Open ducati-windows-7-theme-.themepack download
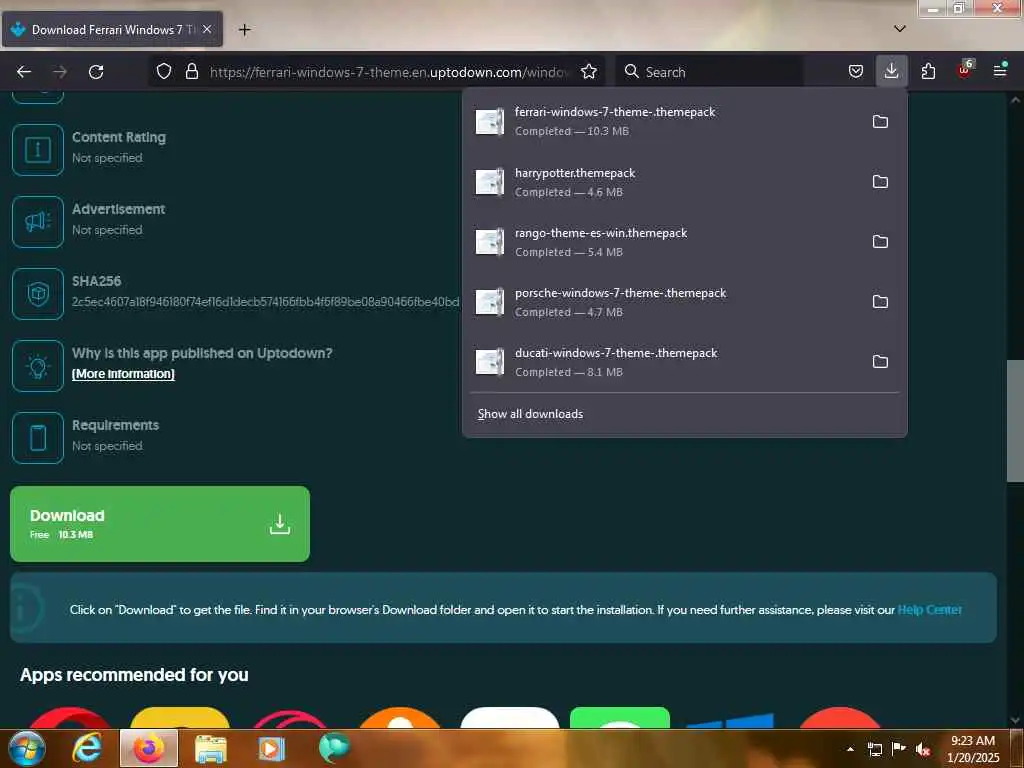The height and width of the screenshot is (768, 1024). 663,362
